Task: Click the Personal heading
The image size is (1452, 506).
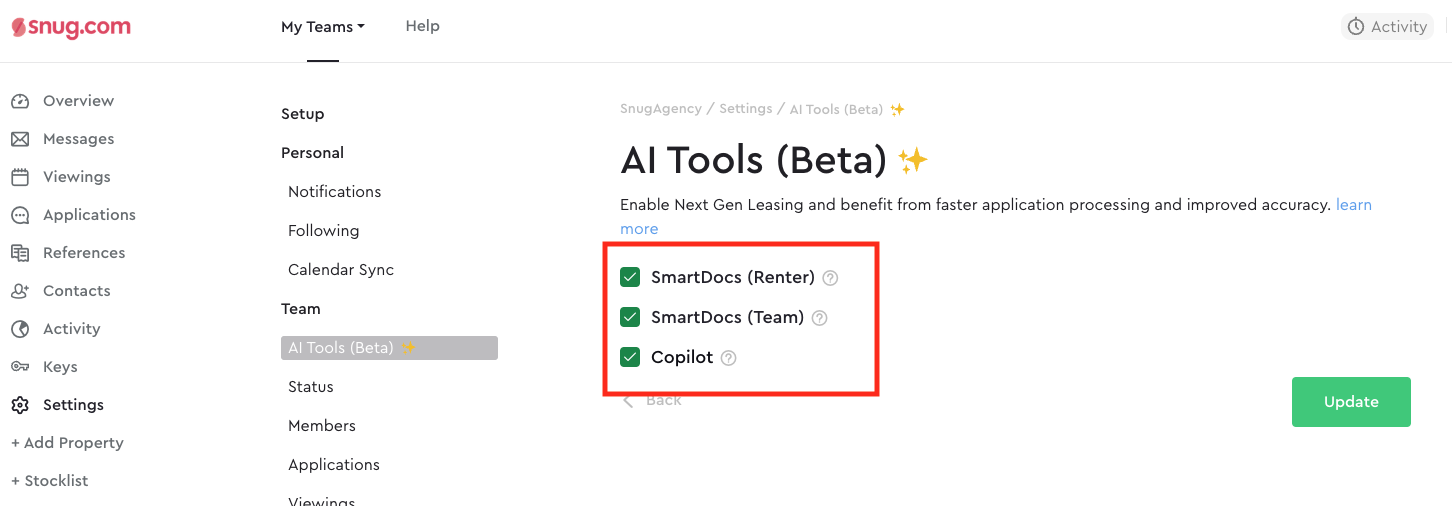Action: [313, 153]
